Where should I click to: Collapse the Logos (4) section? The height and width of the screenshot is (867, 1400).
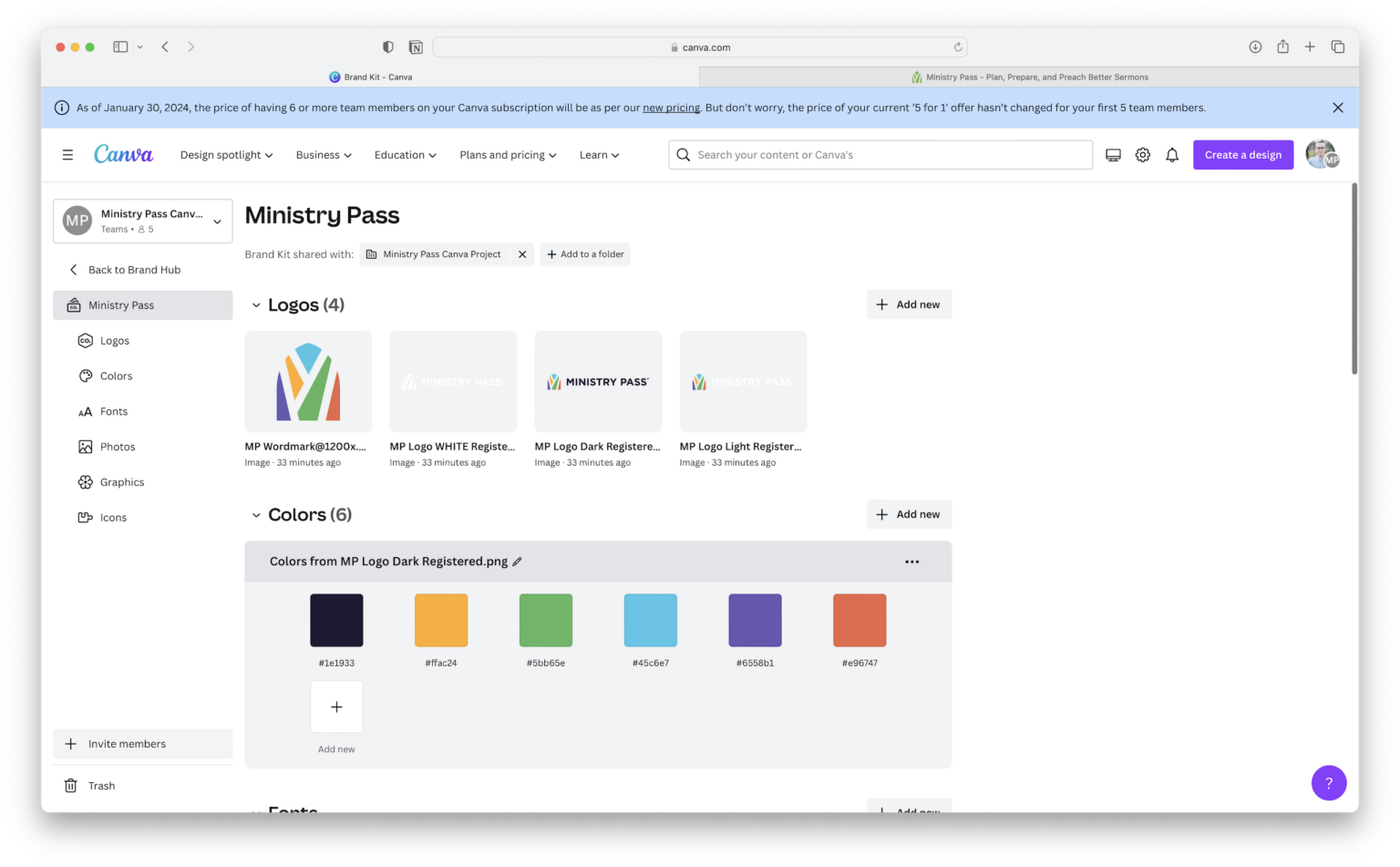coord(256,304)
